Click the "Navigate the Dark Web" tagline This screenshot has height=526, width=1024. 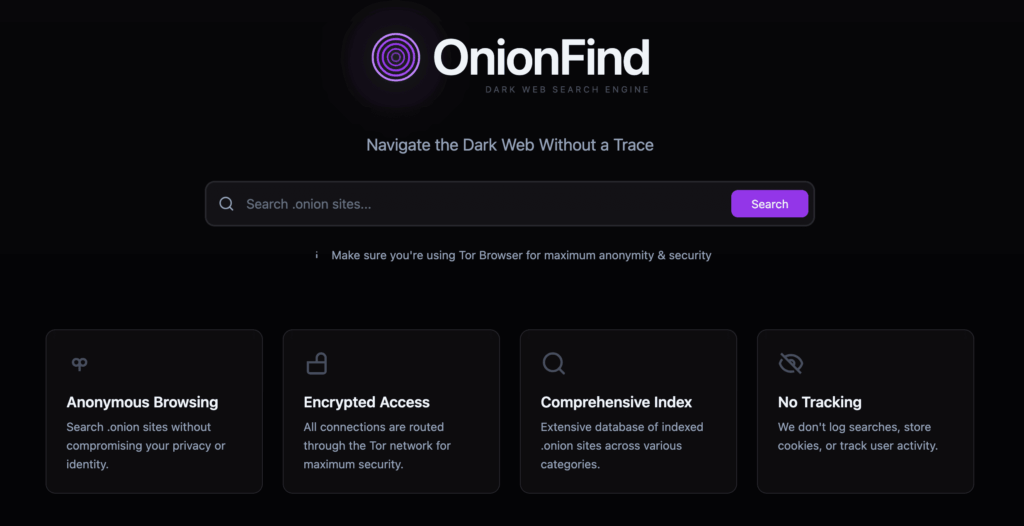click(510, 145)
